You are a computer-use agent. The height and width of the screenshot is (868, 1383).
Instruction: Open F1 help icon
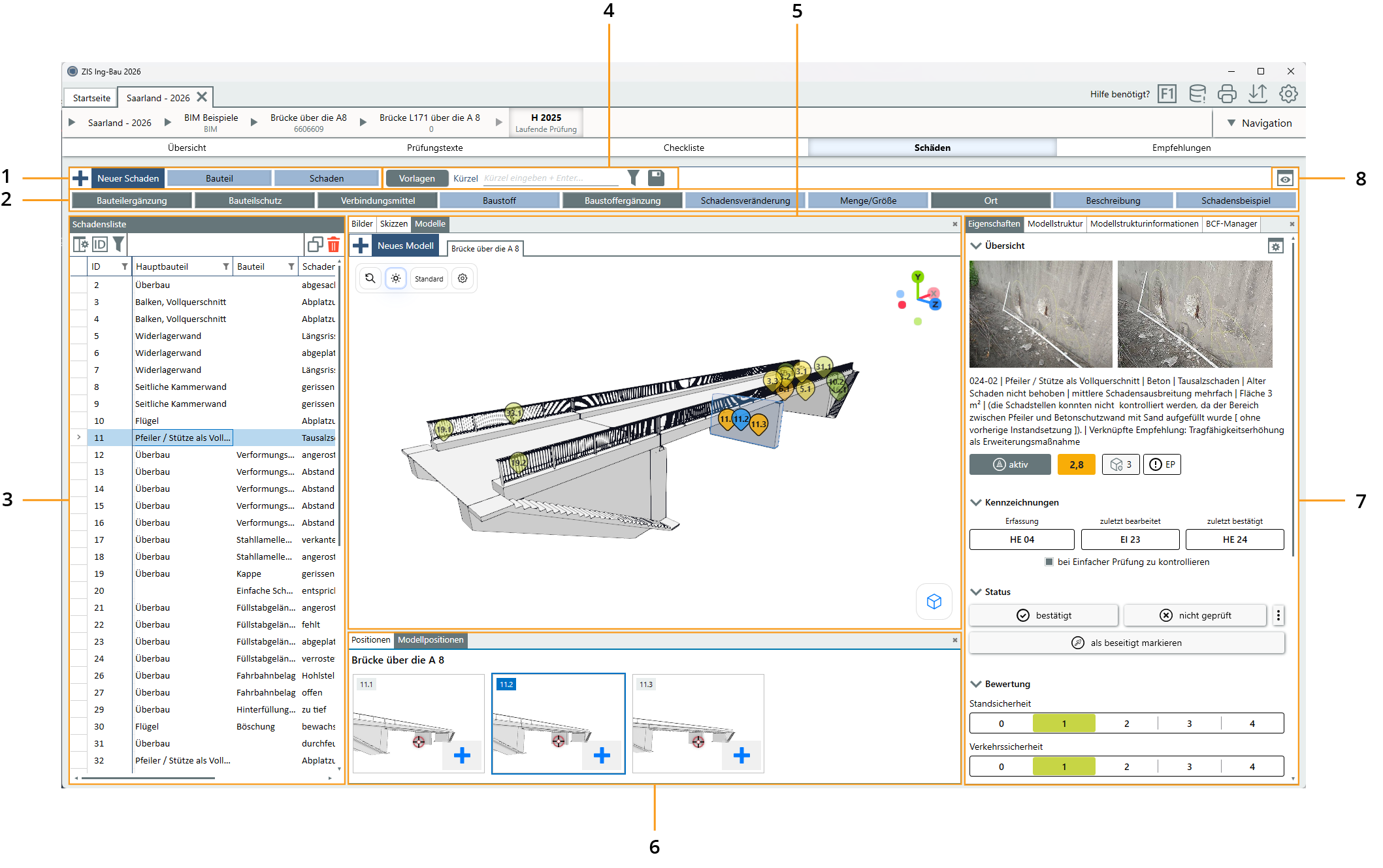pos(1167,94)
